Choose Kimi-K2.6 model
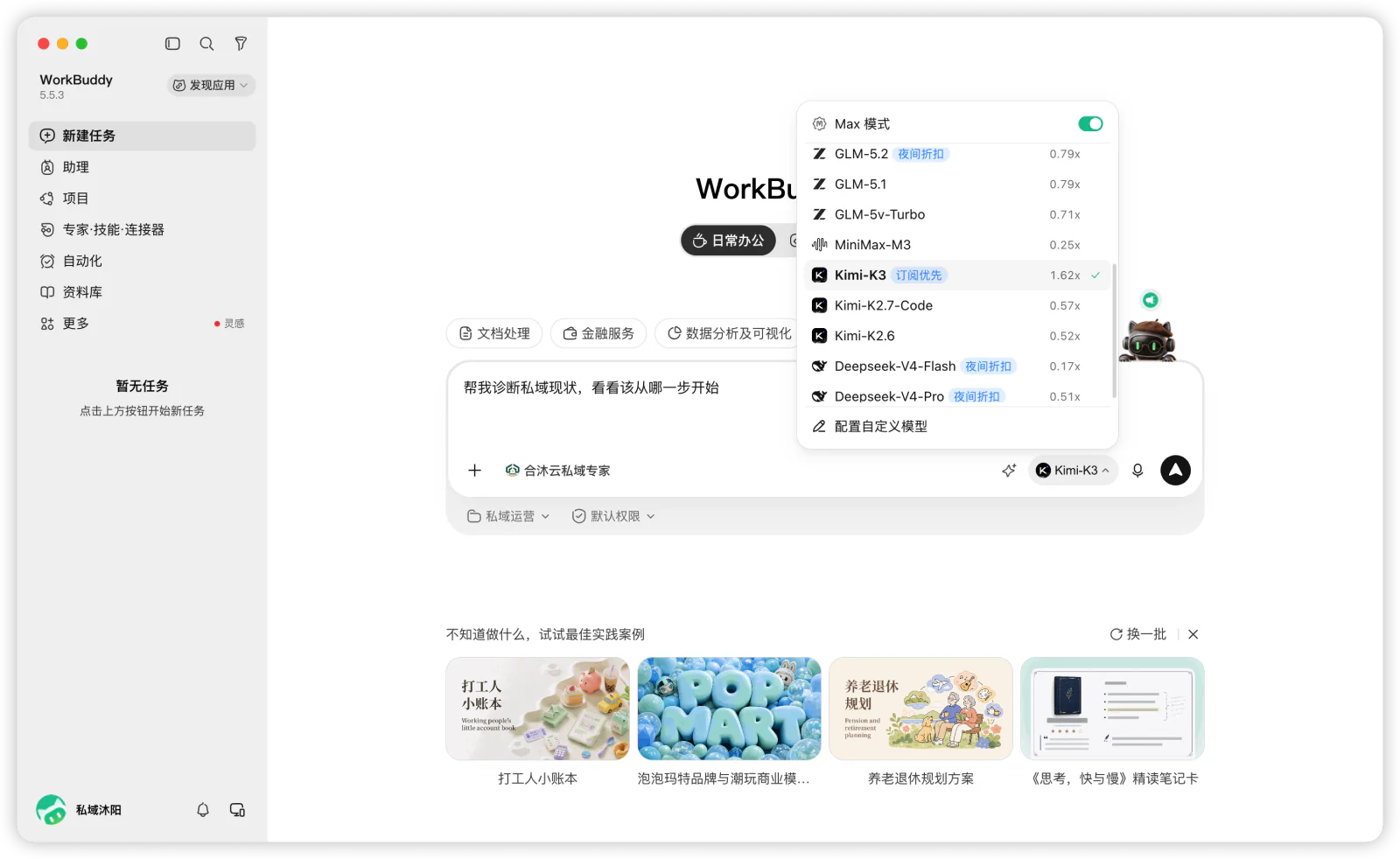 click(x=957, y=336)
